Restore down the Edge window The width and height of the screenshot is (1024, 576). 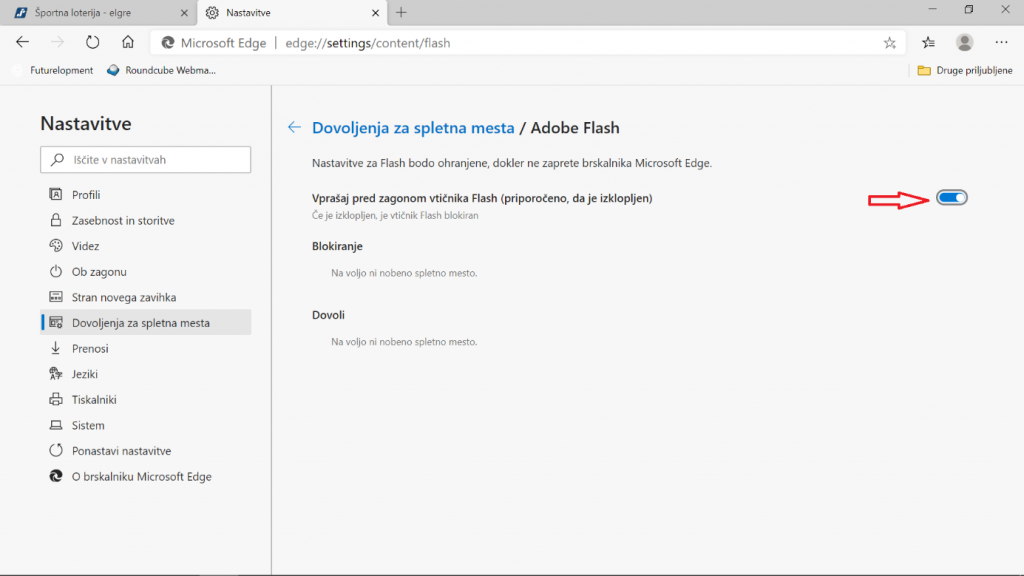pyautogui.click(x=969, y=9)
